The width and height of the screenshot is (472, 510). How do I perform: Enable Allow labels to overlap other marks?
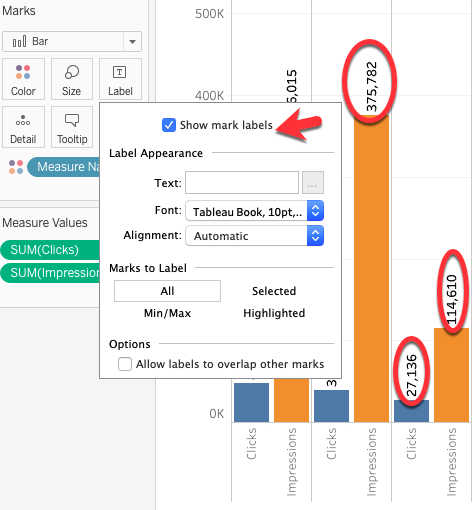[125, 364]
